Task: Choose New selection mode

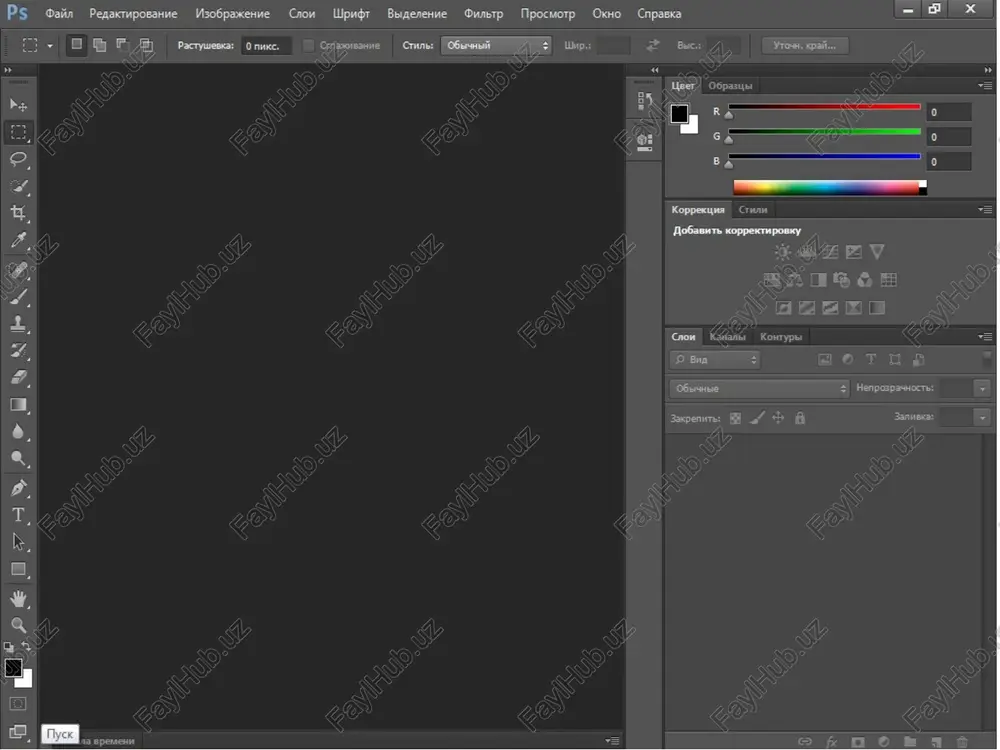Action: tap(76, 45)
